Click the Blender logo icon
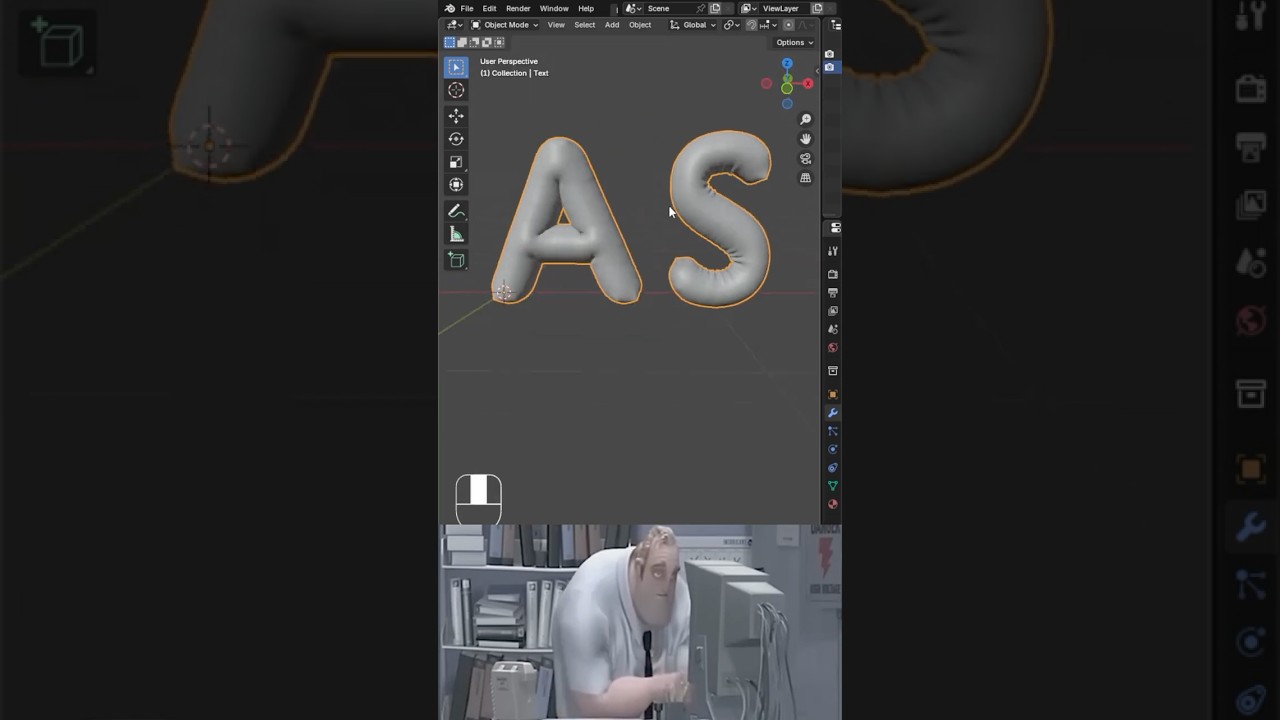 pyautogui.click(x=450, y=8)
